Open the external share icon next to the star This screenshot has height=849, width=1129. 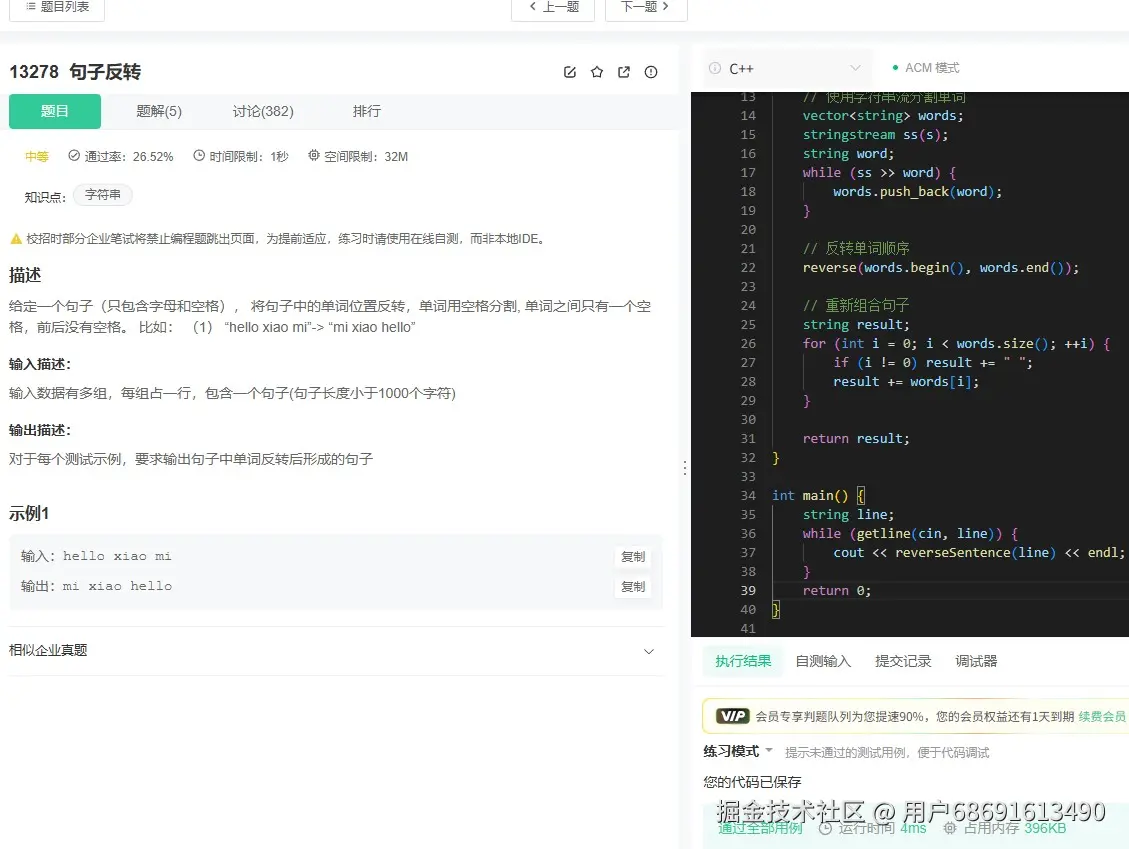(x=623, y=71)
